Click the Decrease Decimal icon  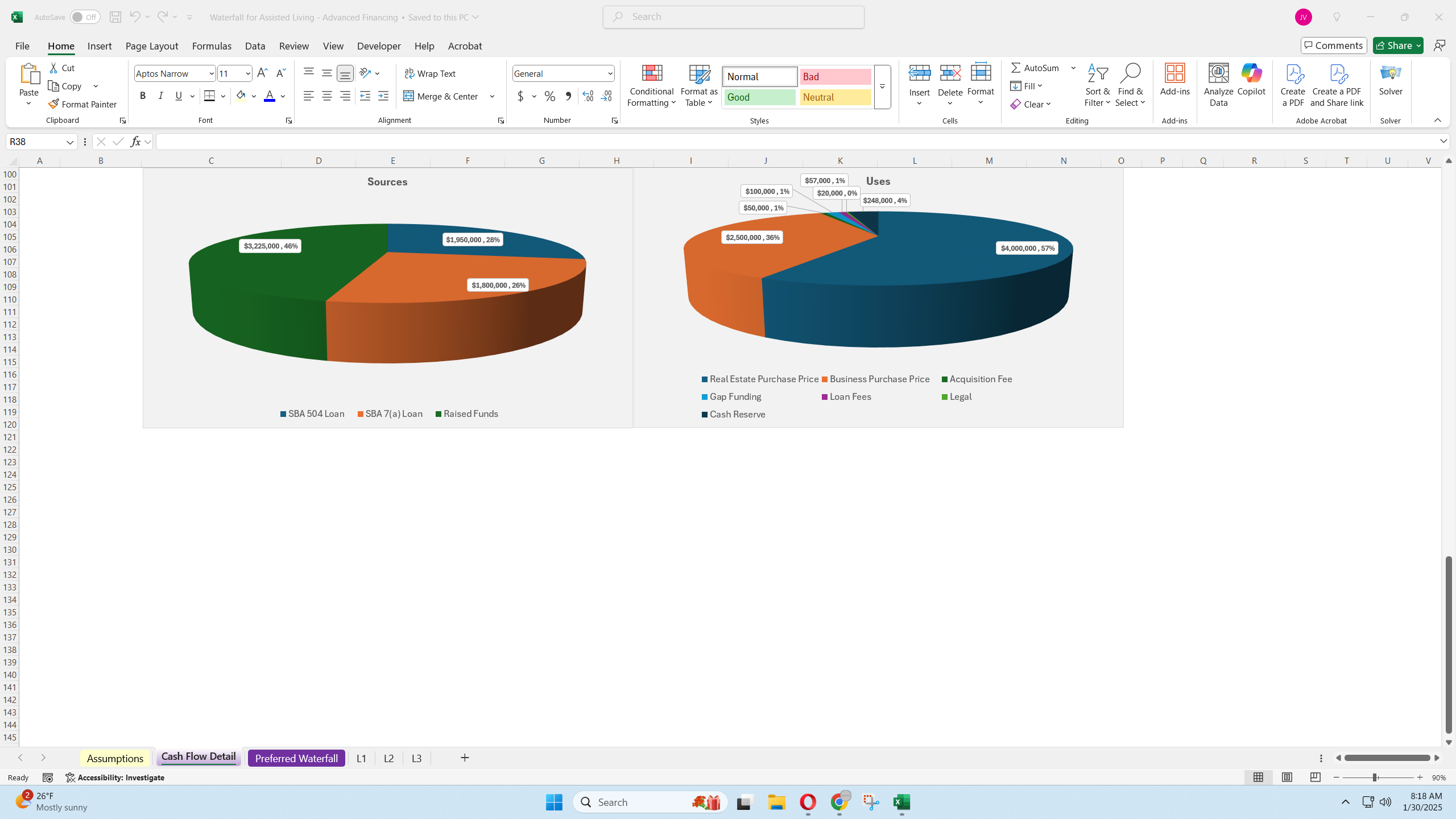606,96
